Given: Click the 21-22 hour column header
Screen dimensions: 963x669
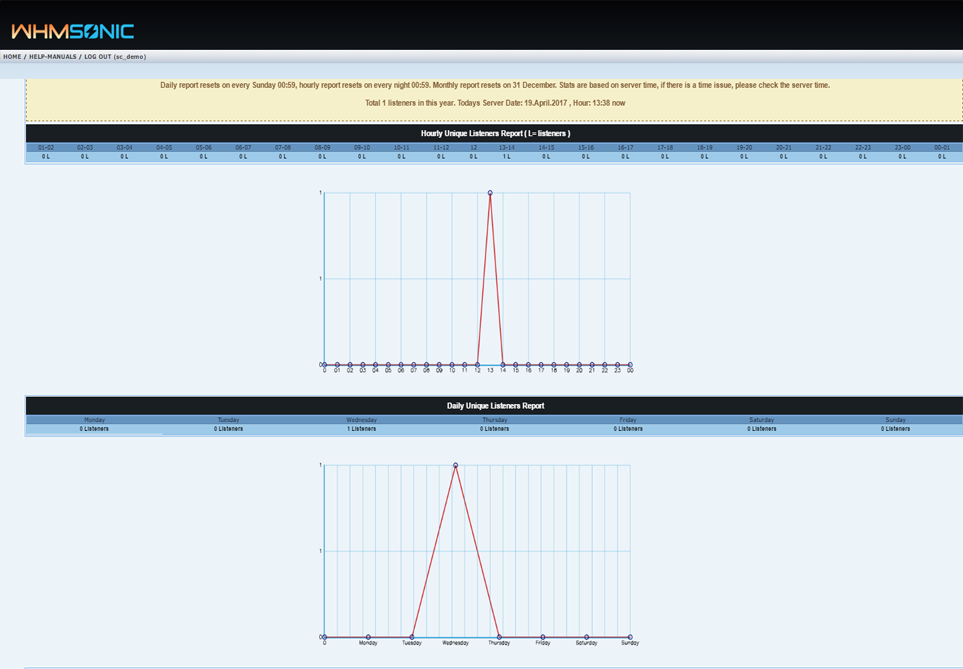Looking at the screenshot, I should point(823,148).
